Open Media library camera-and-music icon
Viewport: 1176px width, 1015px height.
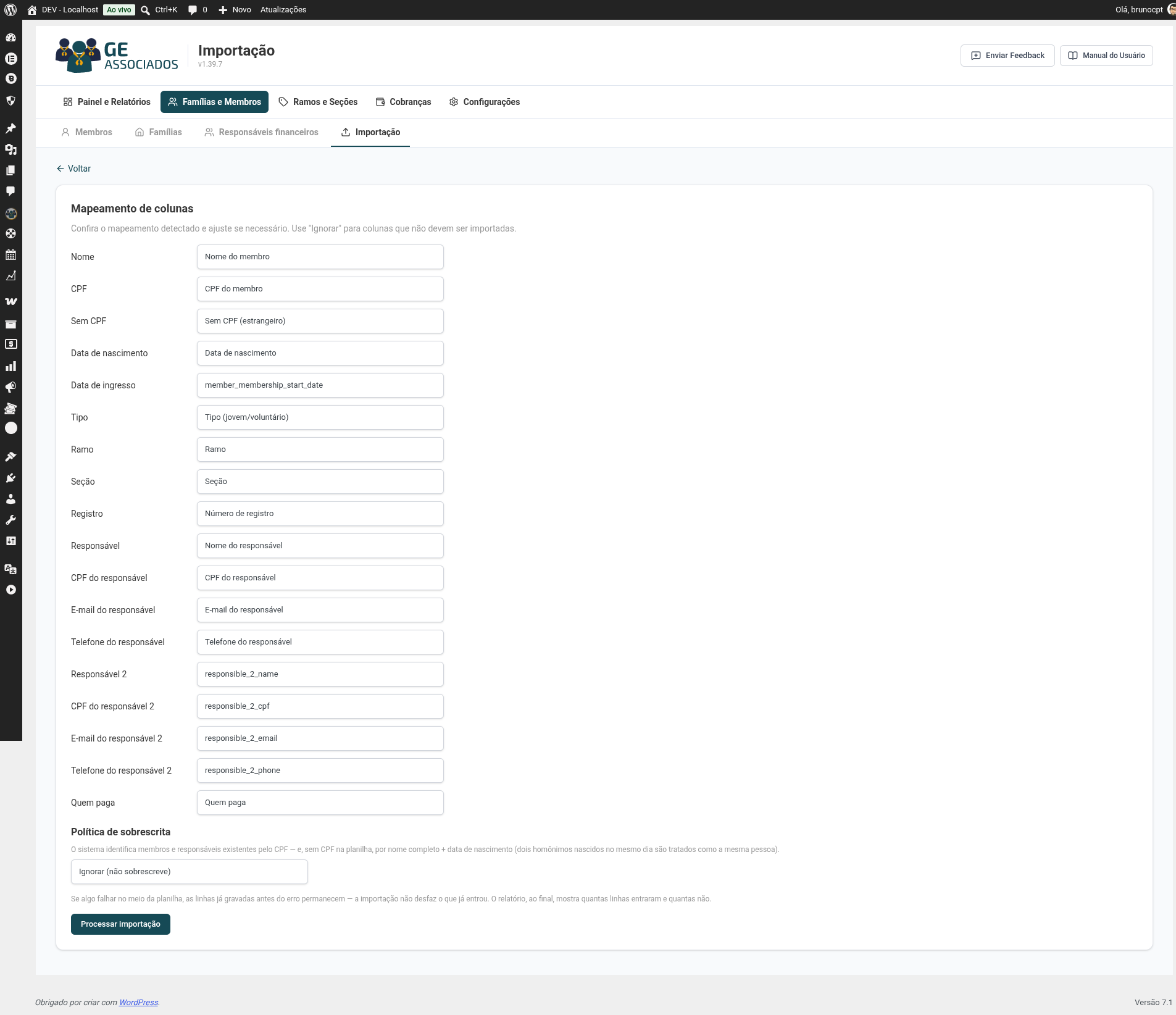(x=10, y=149)
